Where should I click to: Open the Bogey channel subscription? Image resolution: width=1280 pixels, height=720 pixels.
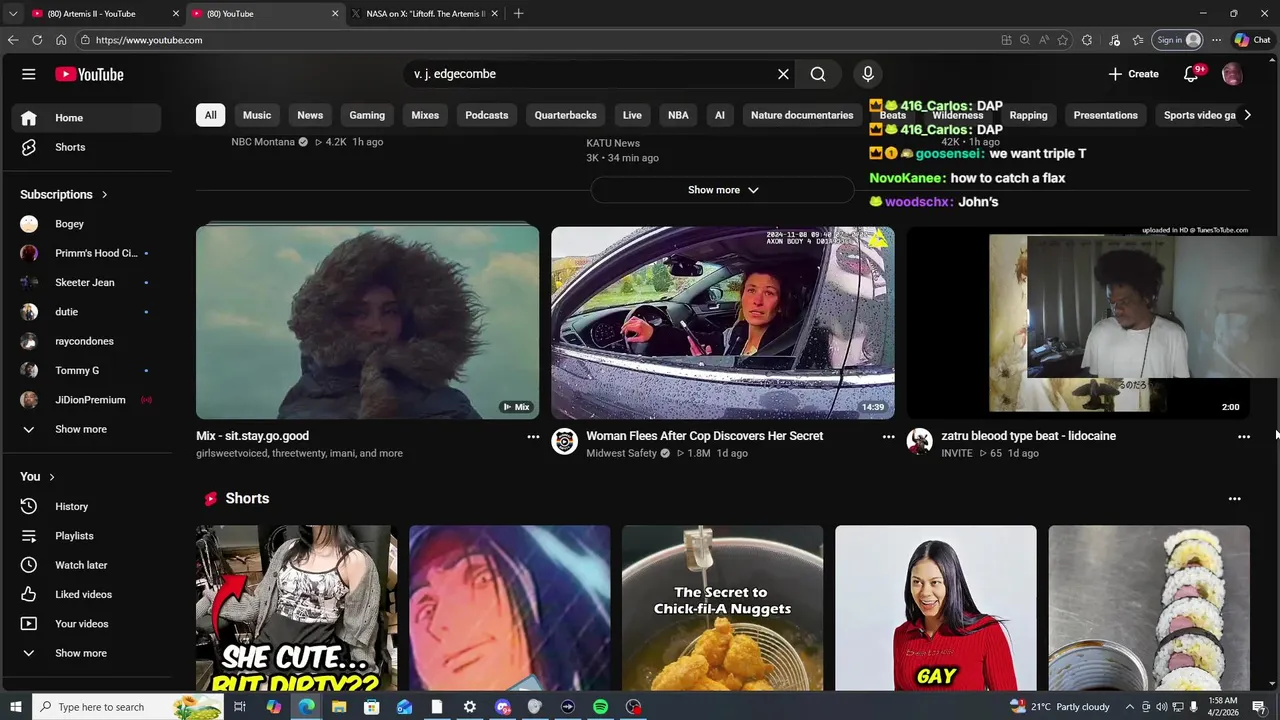pos(86,224)
